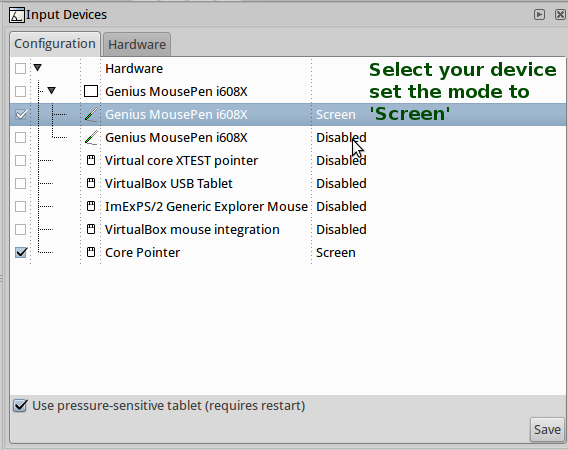Disable Use pressure-sensitive tablet checkbox

coord(20,405)
